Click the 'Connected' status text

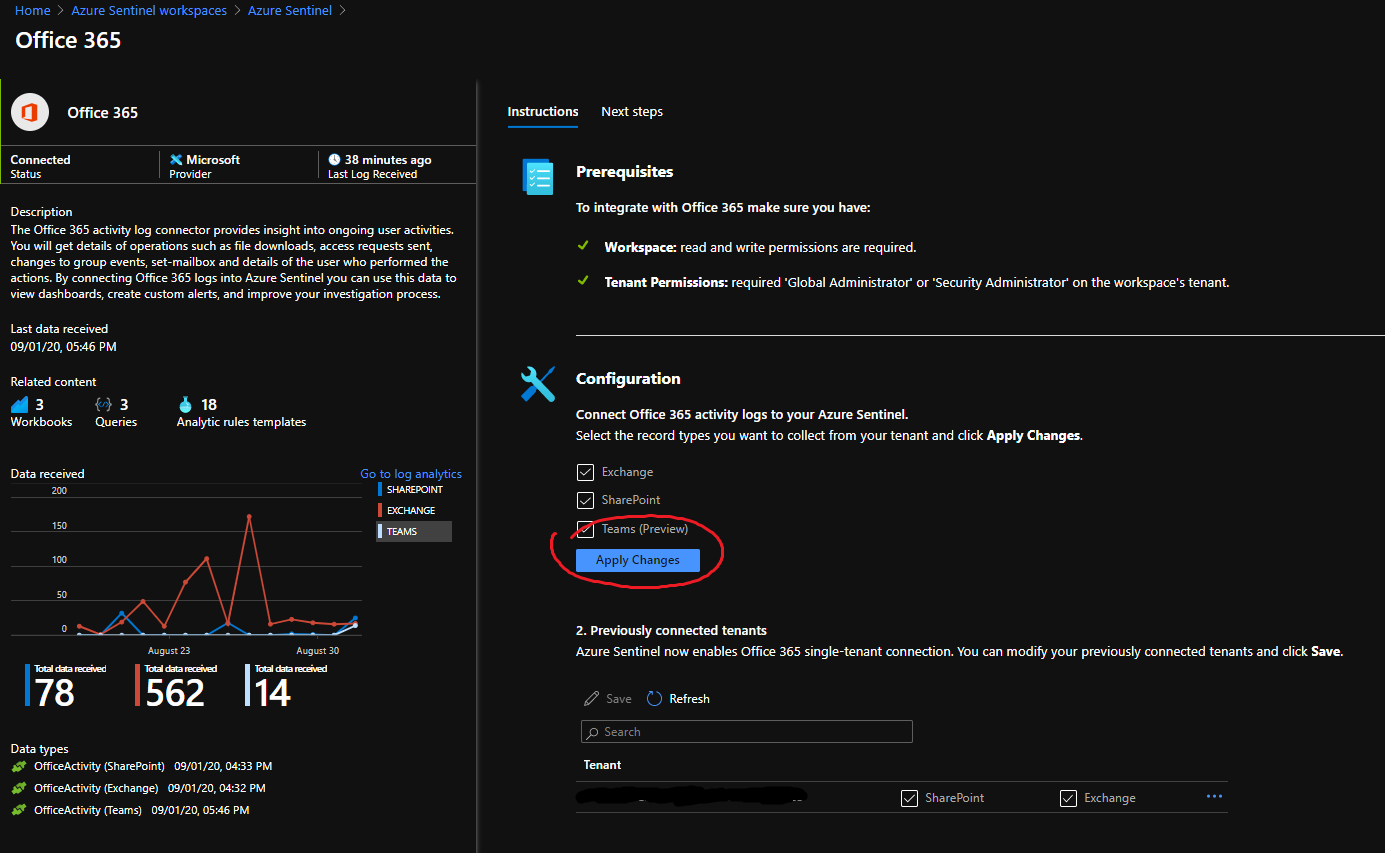click(40, 160)
